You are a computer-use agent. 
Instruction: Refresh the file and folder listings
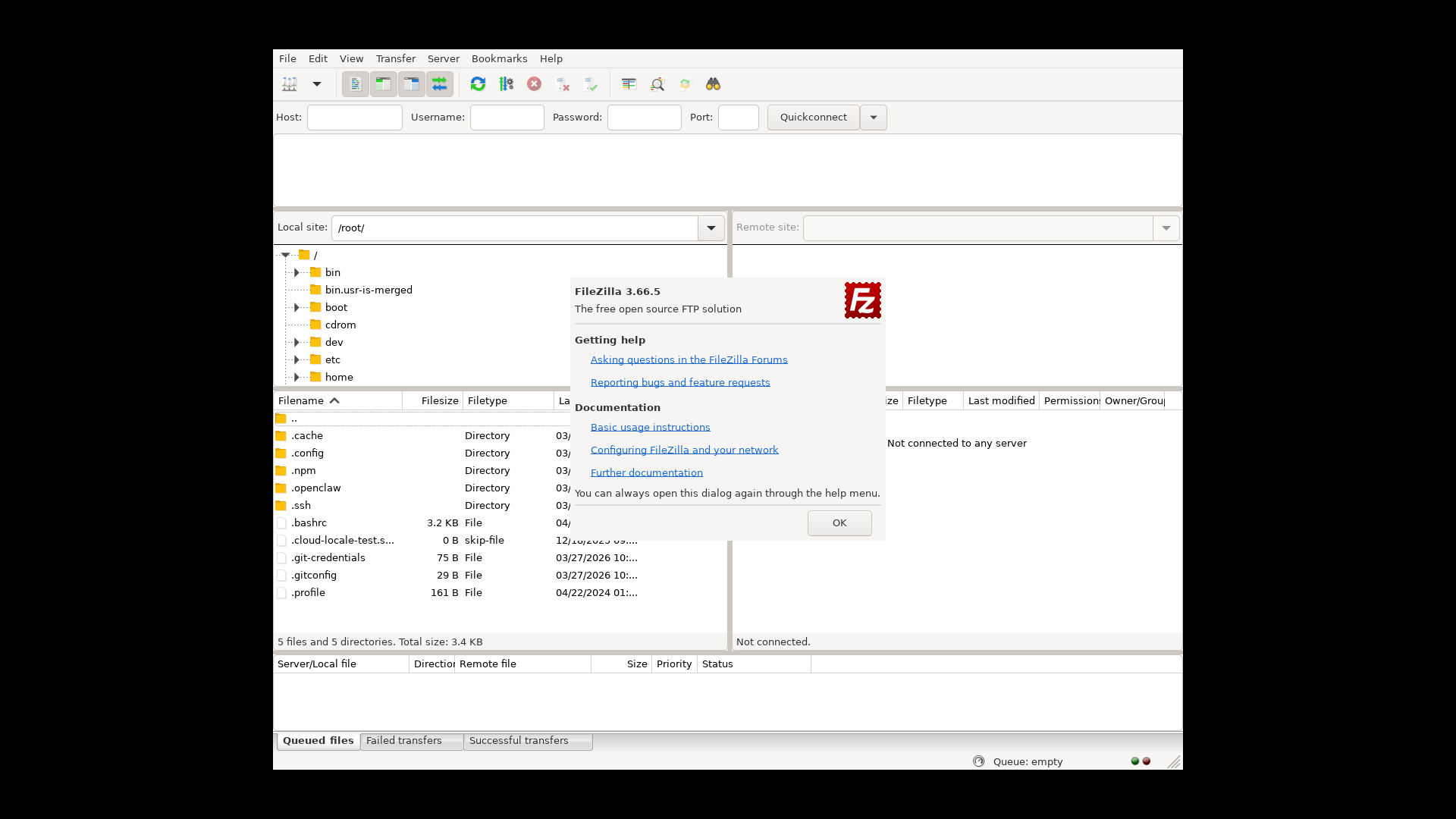click(478, 84)
